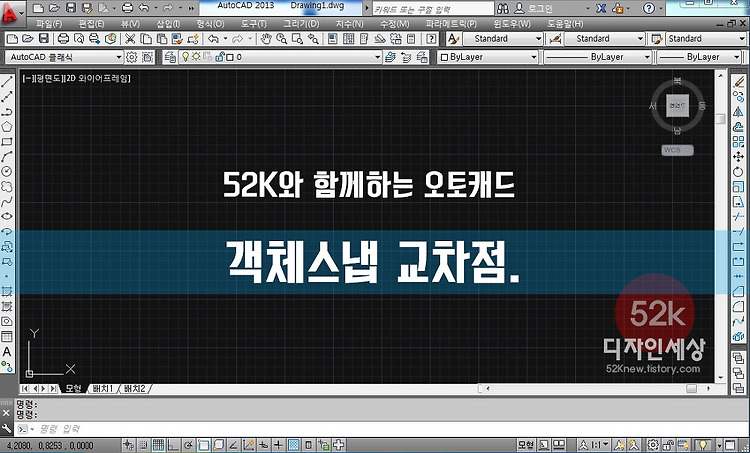
Task: Select the Polyline tool
Action: coord(7,112)
